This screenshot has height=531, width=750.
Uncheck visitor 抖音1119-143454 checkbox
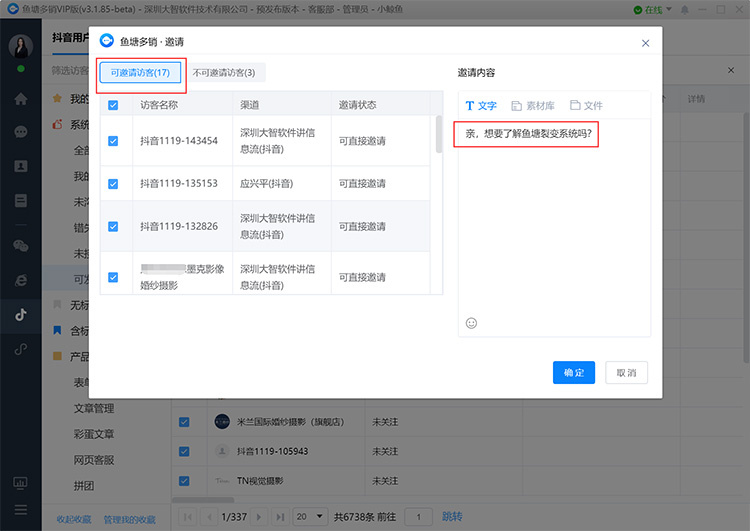coord(113,141)
